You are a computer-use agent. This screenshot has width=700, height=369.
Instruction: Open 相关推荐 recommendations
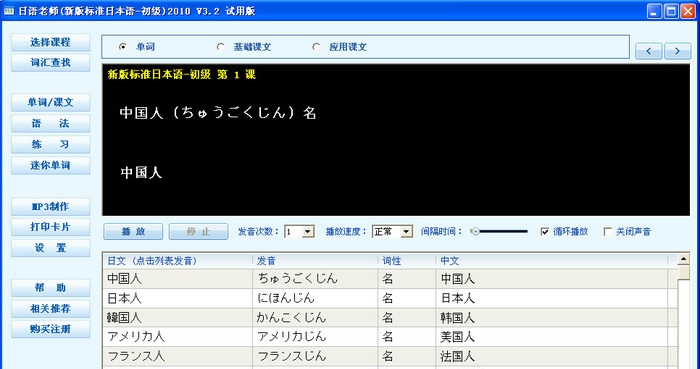click(50, 309)
